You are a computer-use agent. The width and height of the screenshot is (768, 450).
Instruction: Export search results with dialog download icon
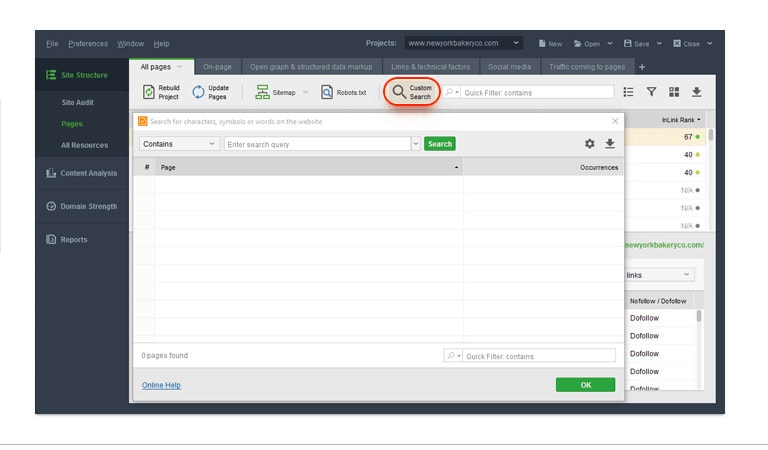[610, 143]
